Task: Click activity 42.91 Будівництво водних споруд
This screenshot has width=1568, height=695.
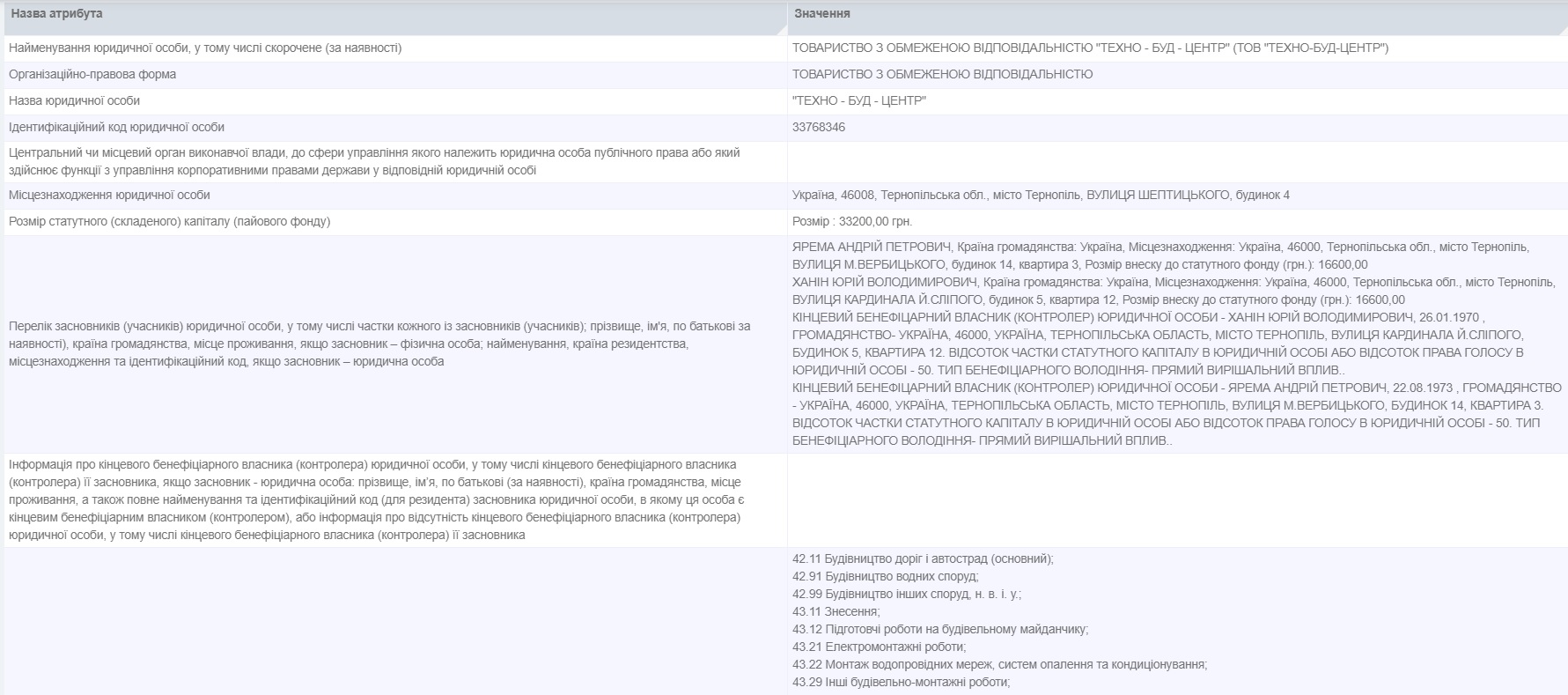Action: point(885,577)
